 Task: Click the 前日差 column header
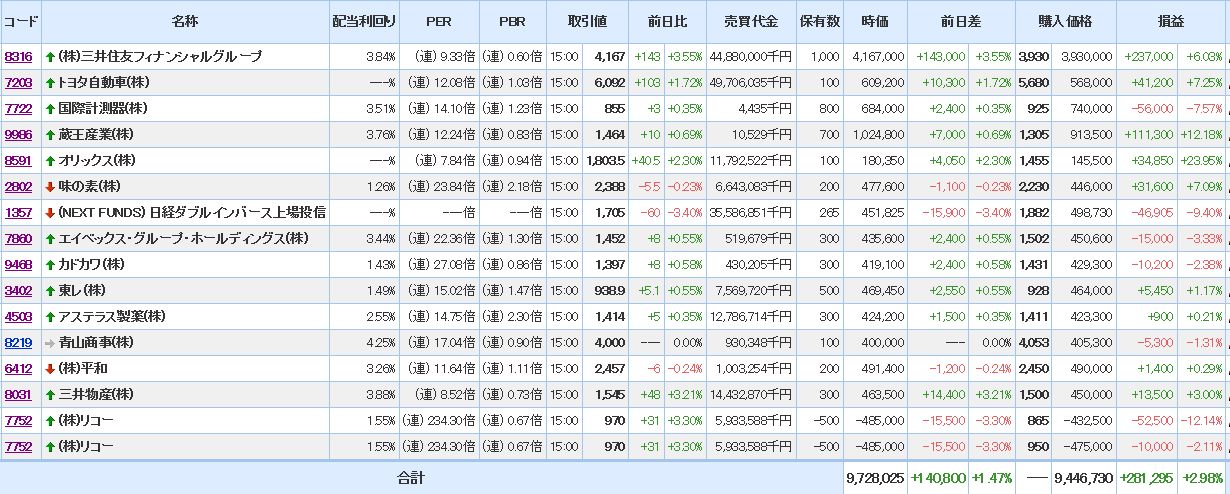960,22
